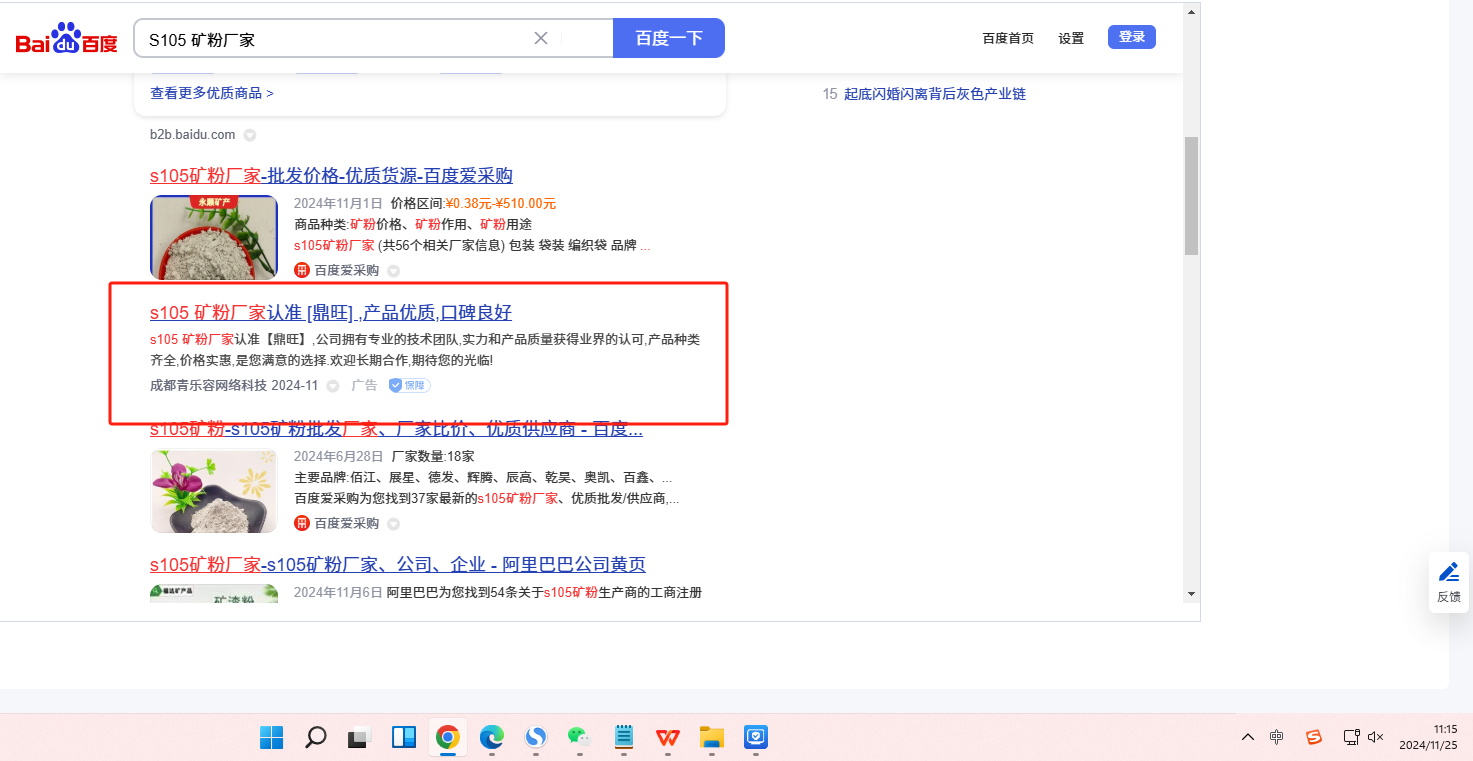Expand the arrow beside 成都青乐容网络科技 2024-11
Image resolution: width=1473 pixels, height=761 pixels.
click(x=333, y=386)
